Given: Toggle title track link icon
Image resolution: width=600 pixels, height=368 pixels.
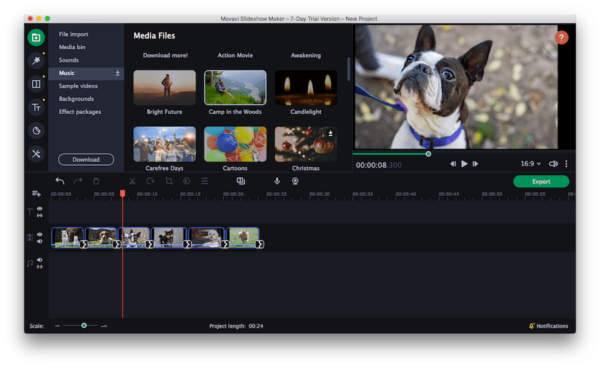Looking at the screenshot, I should pyautogui.click(x=39, y=215).
